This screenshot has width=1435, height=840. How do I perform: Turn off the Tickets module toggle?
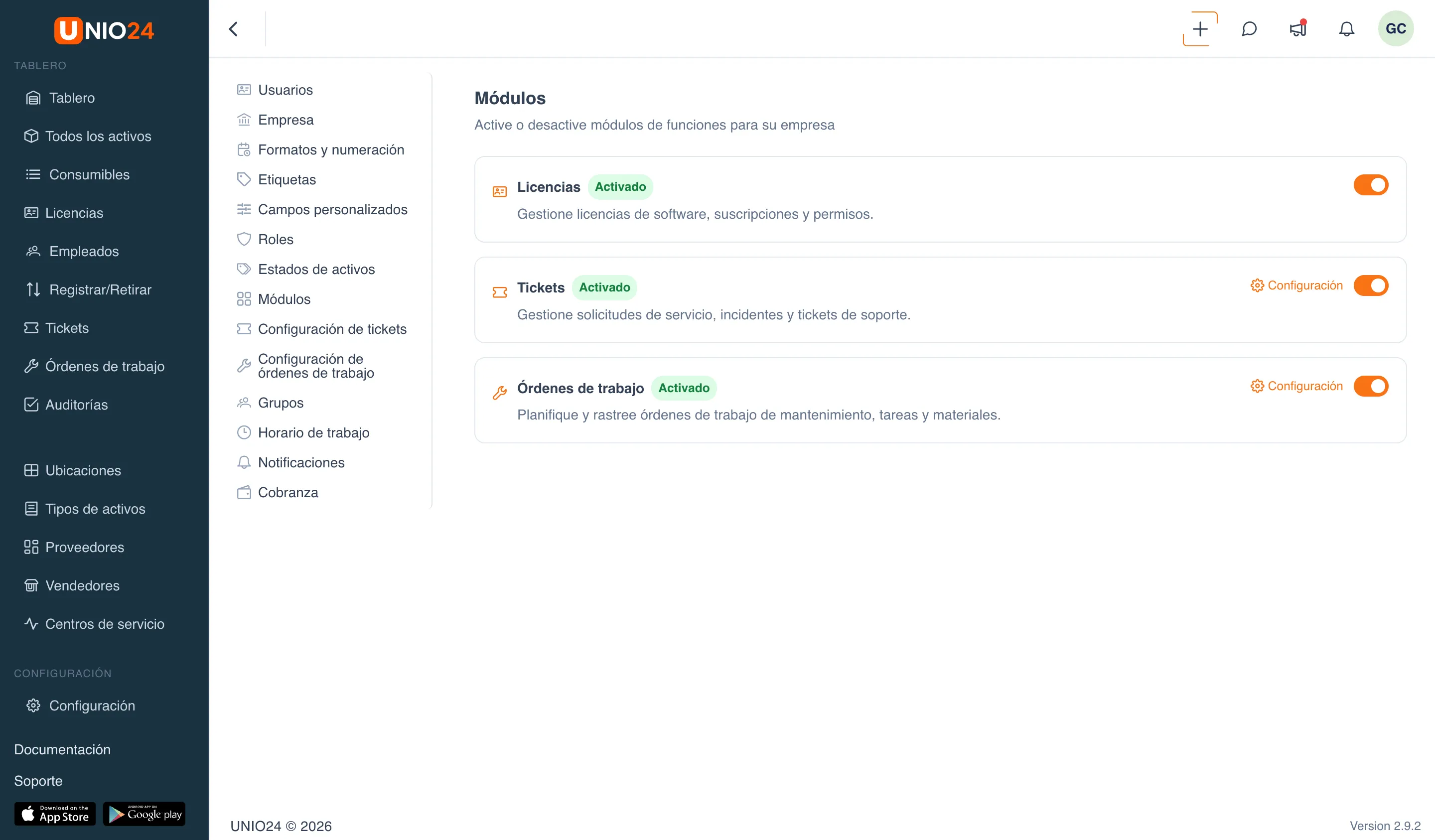(x=1371, y=285)
